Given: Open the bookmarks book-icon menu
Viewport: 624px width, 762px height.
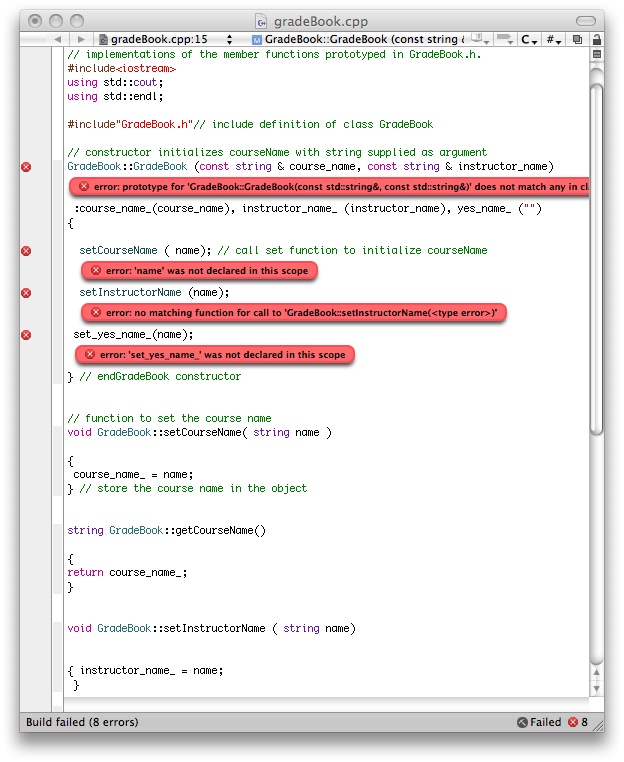Looking at the screenshot, I should (x=480, y=39).
